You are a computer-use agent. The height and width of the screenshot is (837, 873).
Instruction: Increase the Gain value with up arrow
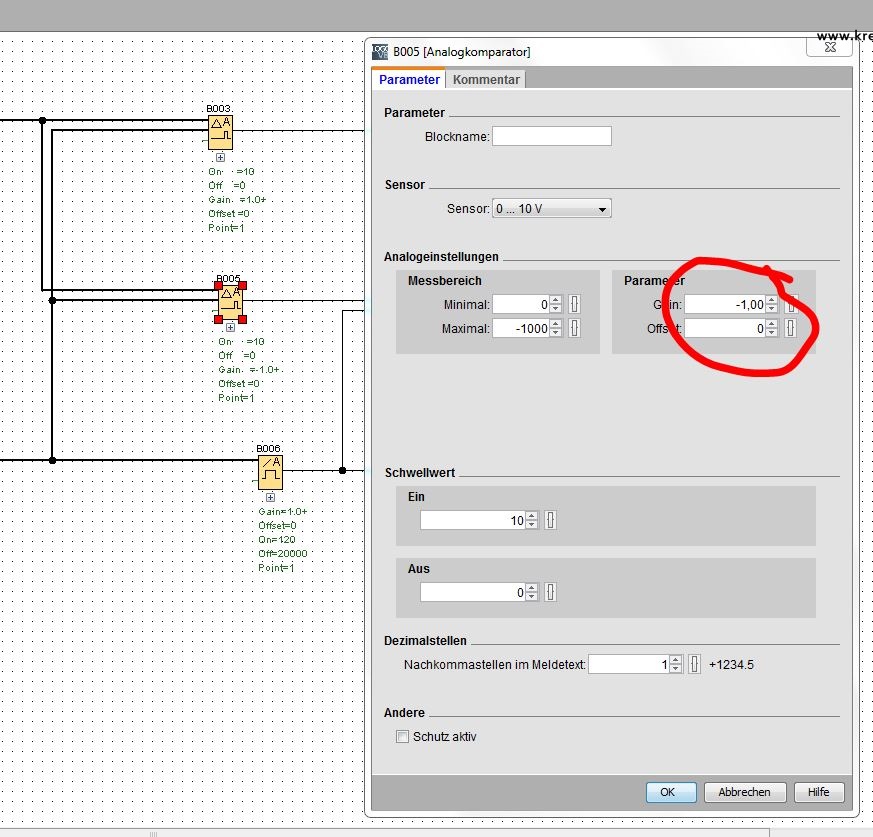771,300
